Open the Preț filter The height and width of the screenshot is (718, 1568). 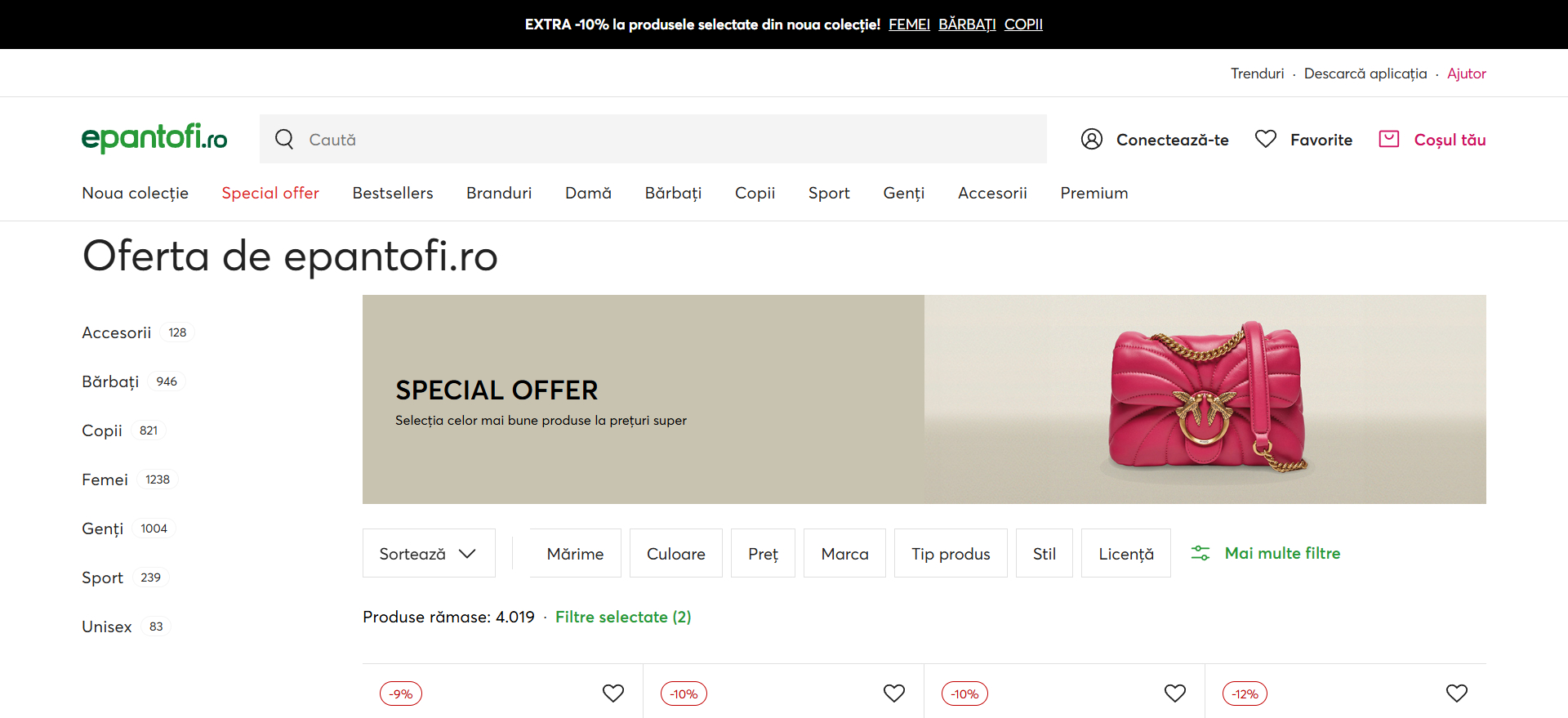763,553
